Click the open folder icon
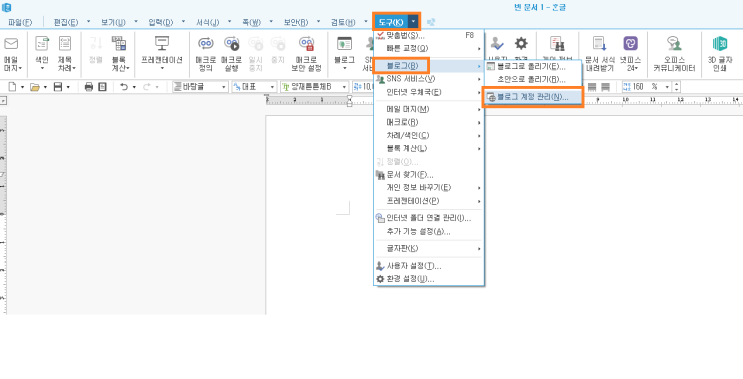 (x=35, y=87)
